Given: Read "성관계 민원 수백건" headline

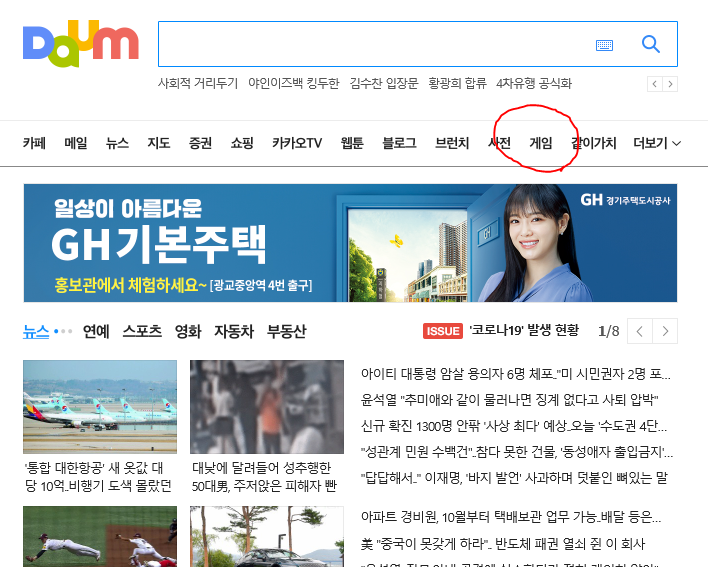Looking at the screenshot, I should (x=517, y=451).
